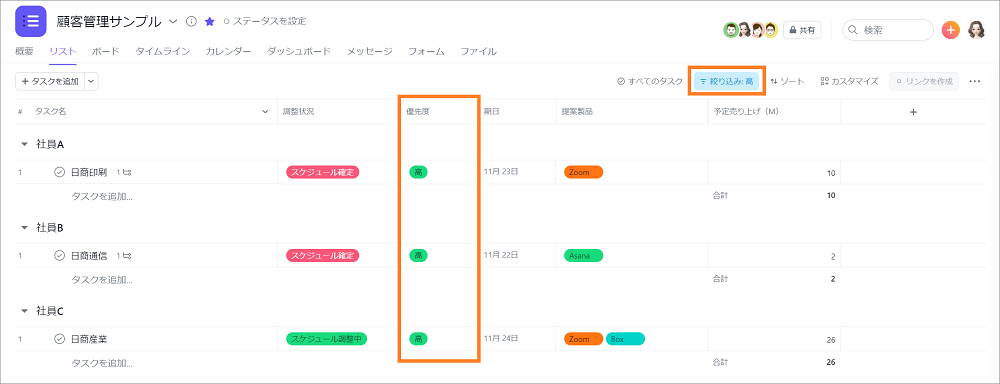Open dropdown arrow beside タスクを追加 button
This screenshot has height=384, width=1000.
(x=90, y=81)
